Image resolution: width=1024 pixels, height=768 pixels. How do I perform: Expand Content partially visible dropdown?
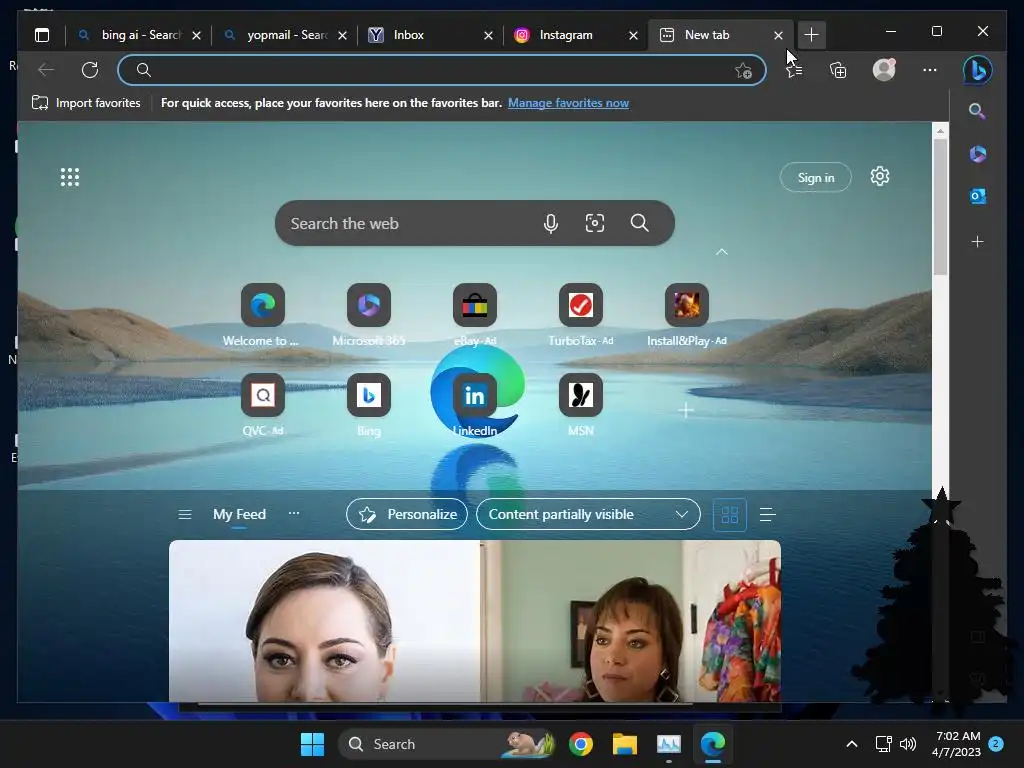tap(588, 515)
